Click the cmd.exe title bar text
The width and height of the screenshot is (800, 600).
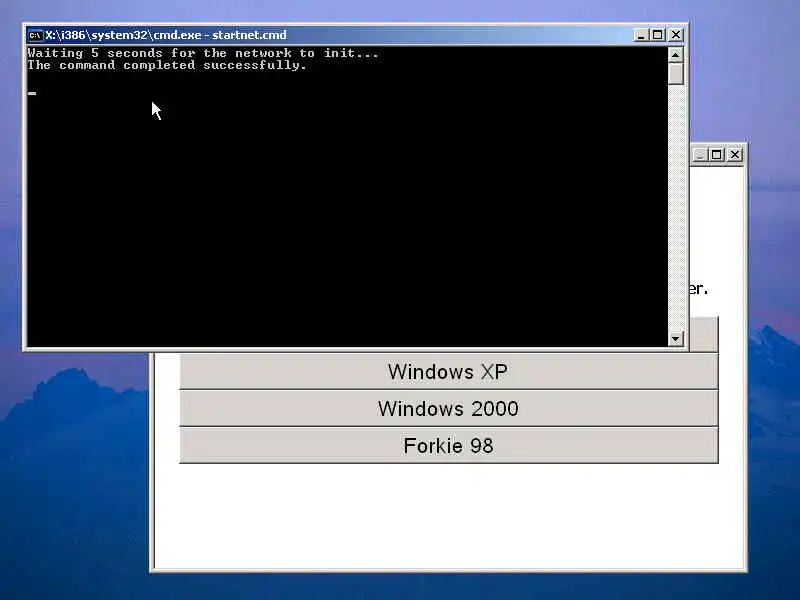[x=166, y=35]
